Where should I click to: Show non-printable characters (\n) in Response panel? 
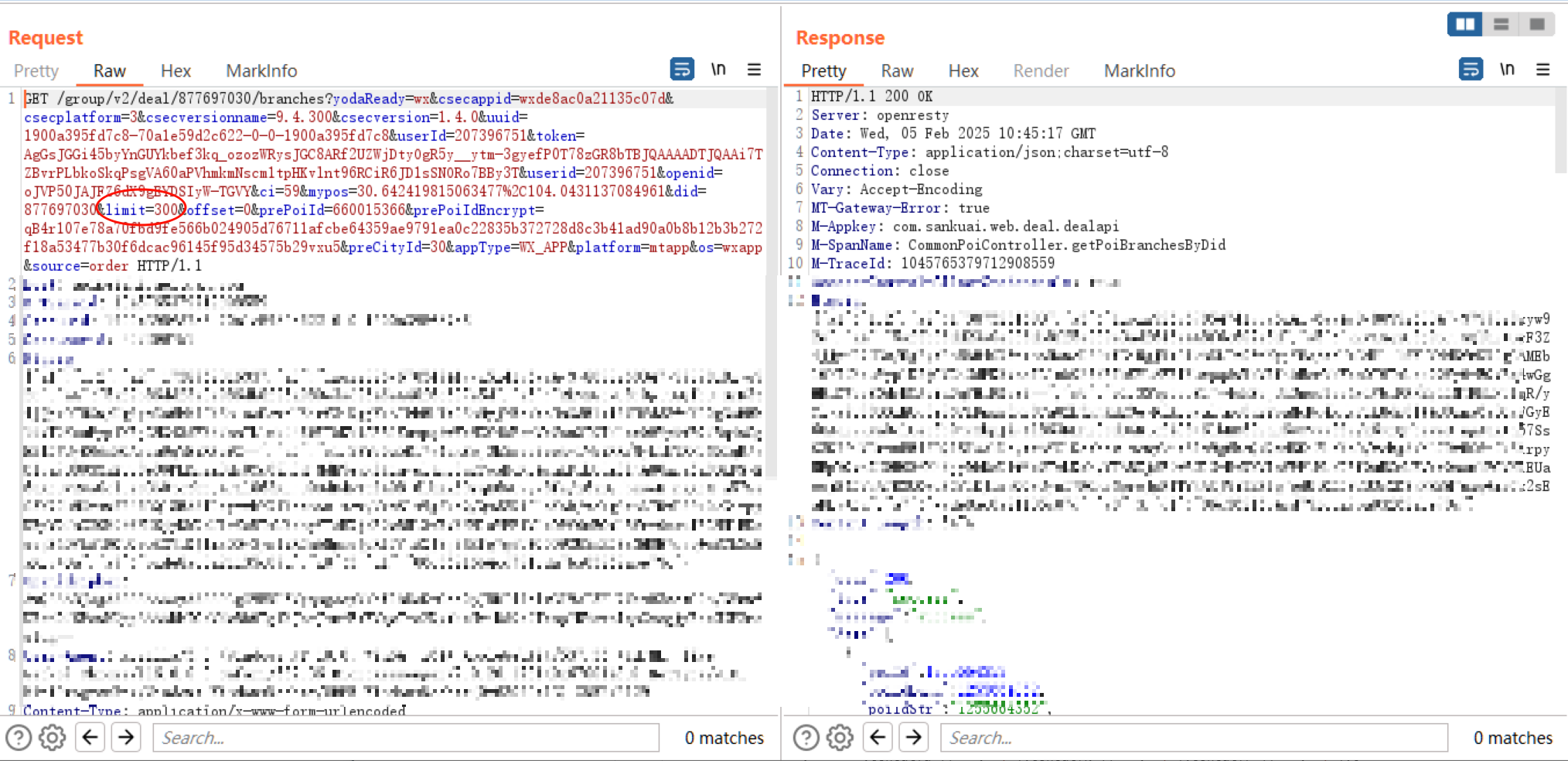pyautogui.click(x=1506, y=70)
